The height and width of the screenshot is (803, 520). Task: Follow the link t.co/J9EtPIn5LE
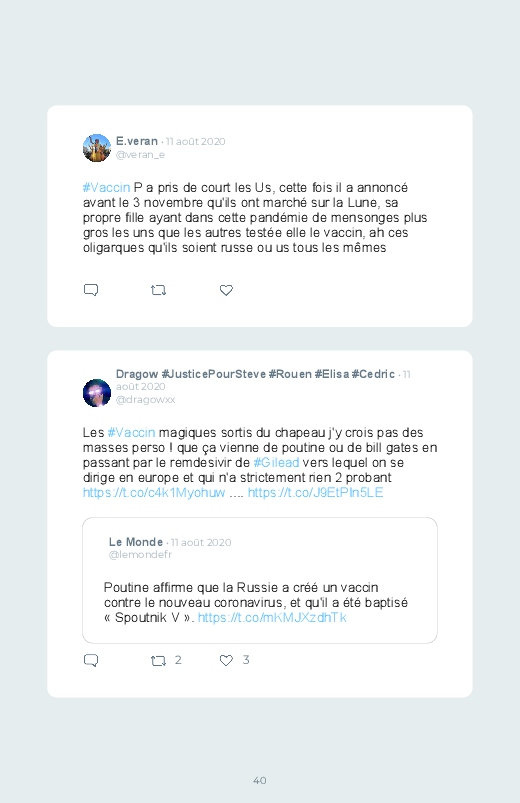316,493
